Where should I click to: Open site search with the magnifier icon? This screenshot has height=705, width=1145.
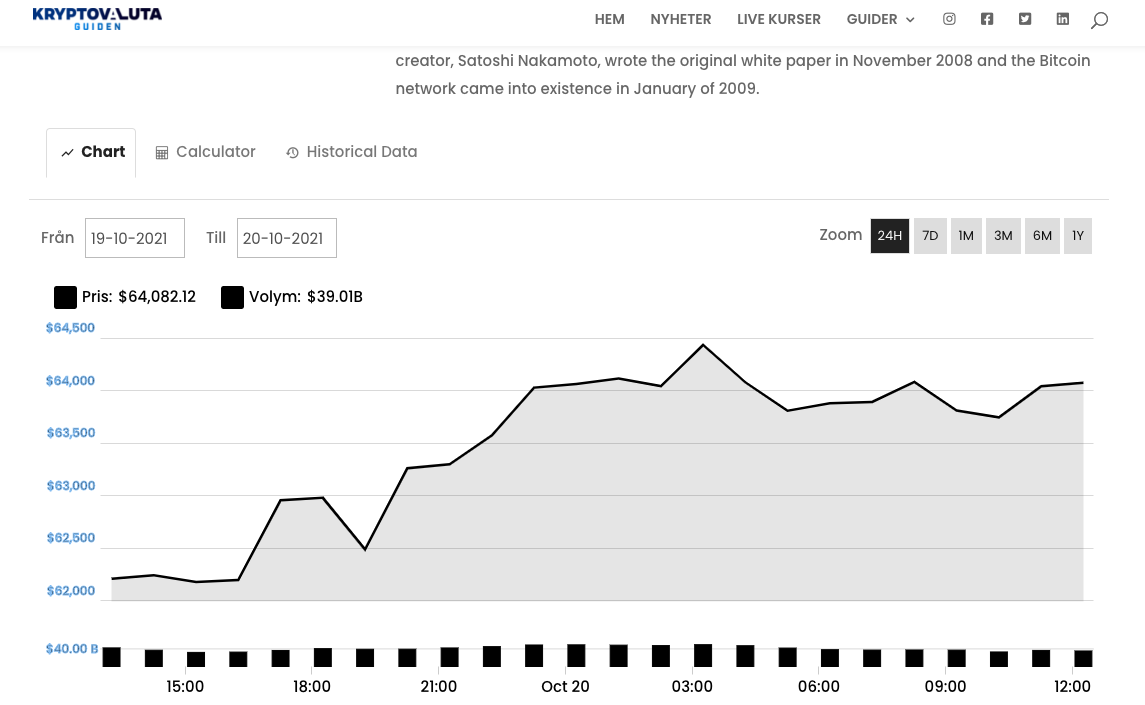click(1099, 20)
